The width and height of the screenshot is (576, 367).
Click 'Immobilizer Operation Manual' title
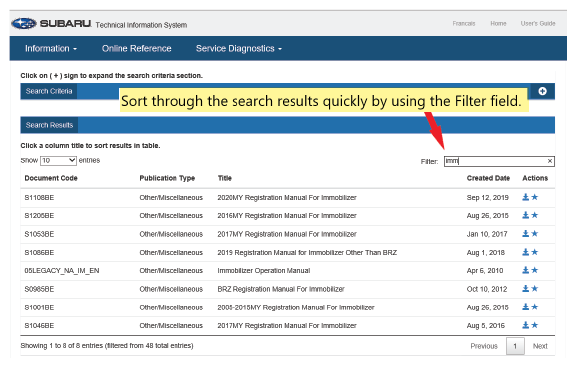pyautogui.click(x=264, y=271)
